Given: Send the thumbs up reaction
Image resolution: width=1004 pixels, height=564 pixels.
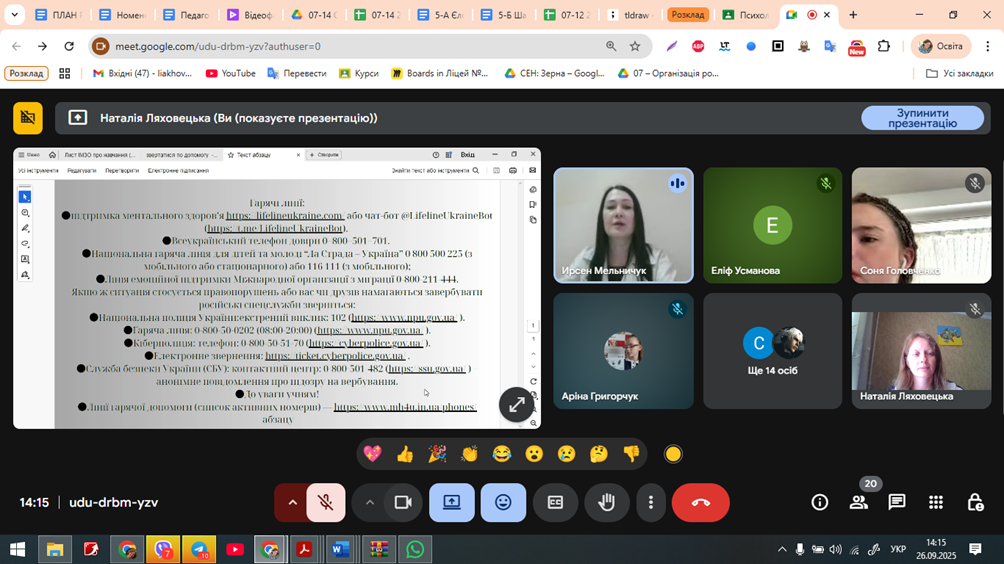Looking at the screenshot, I should coord(405,454).
